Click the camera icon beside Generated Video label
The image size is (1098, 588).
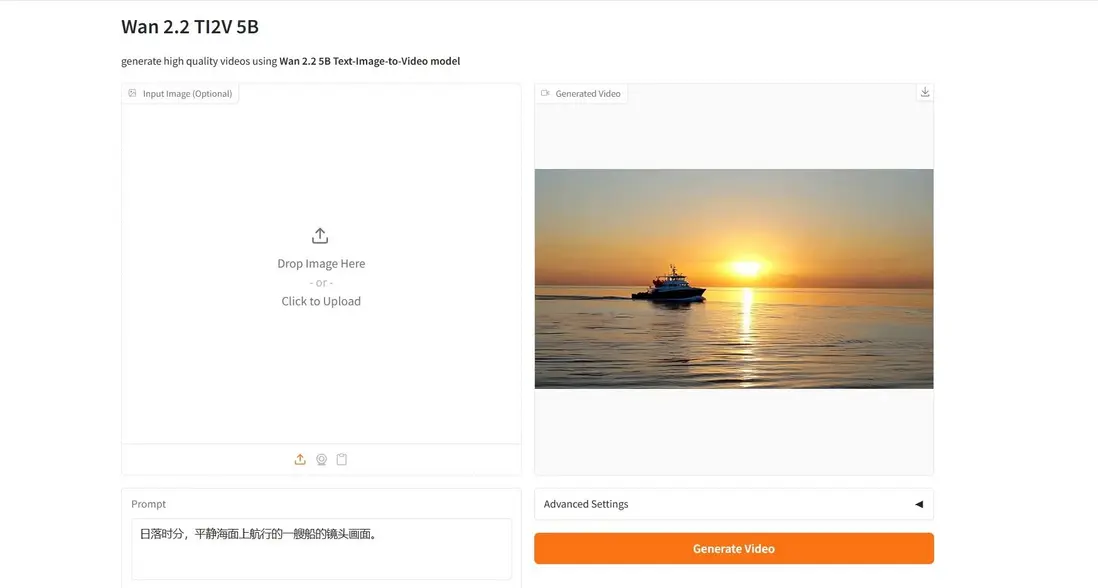coord(545,94)
